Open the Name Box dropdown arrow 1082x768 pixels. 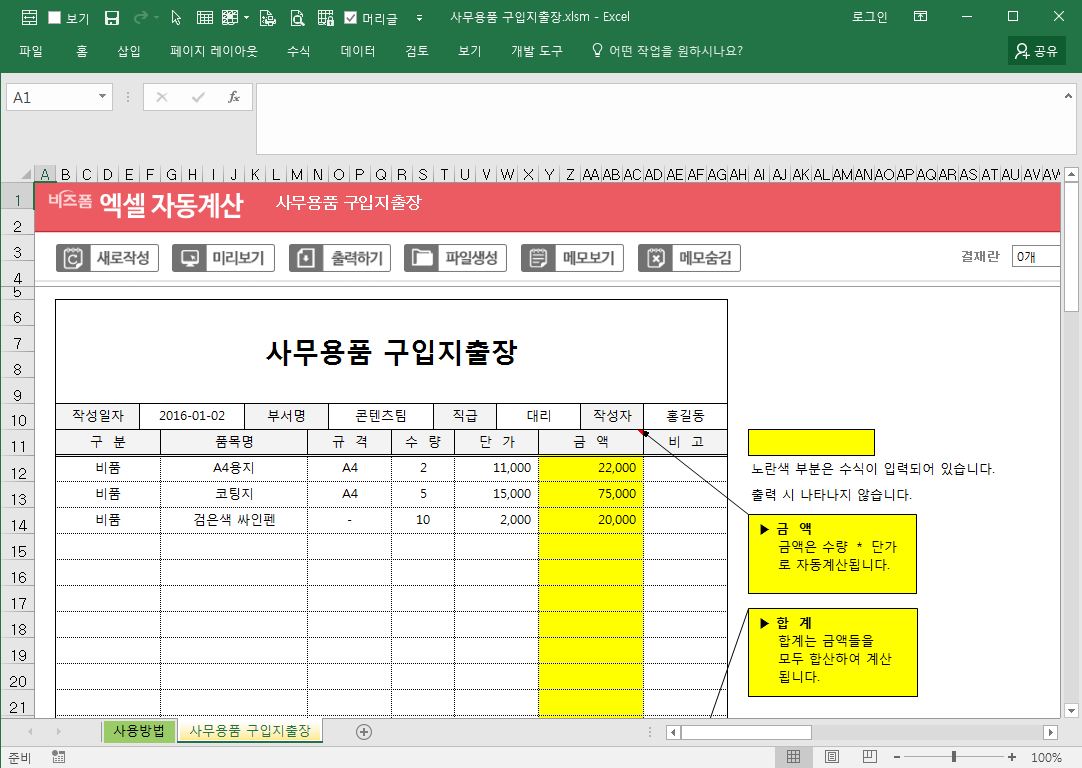pyautogui.click(x=102, y=97)
